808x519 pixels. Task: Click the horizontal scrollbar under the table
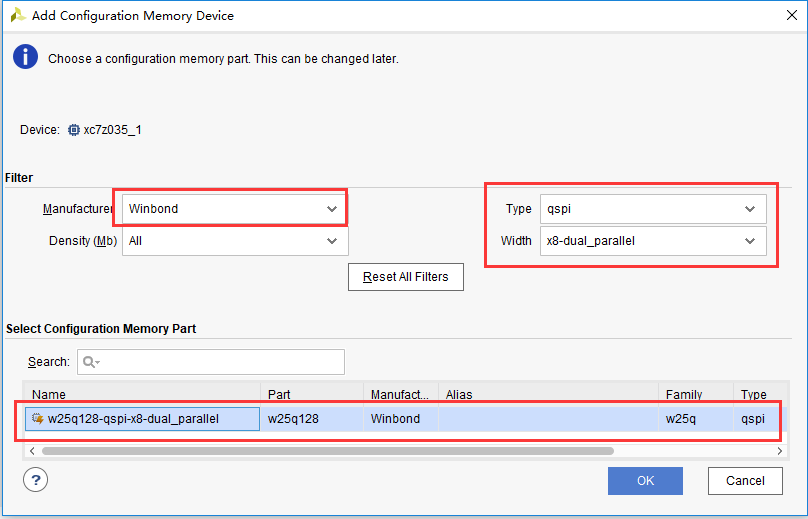tap(328, 451)
